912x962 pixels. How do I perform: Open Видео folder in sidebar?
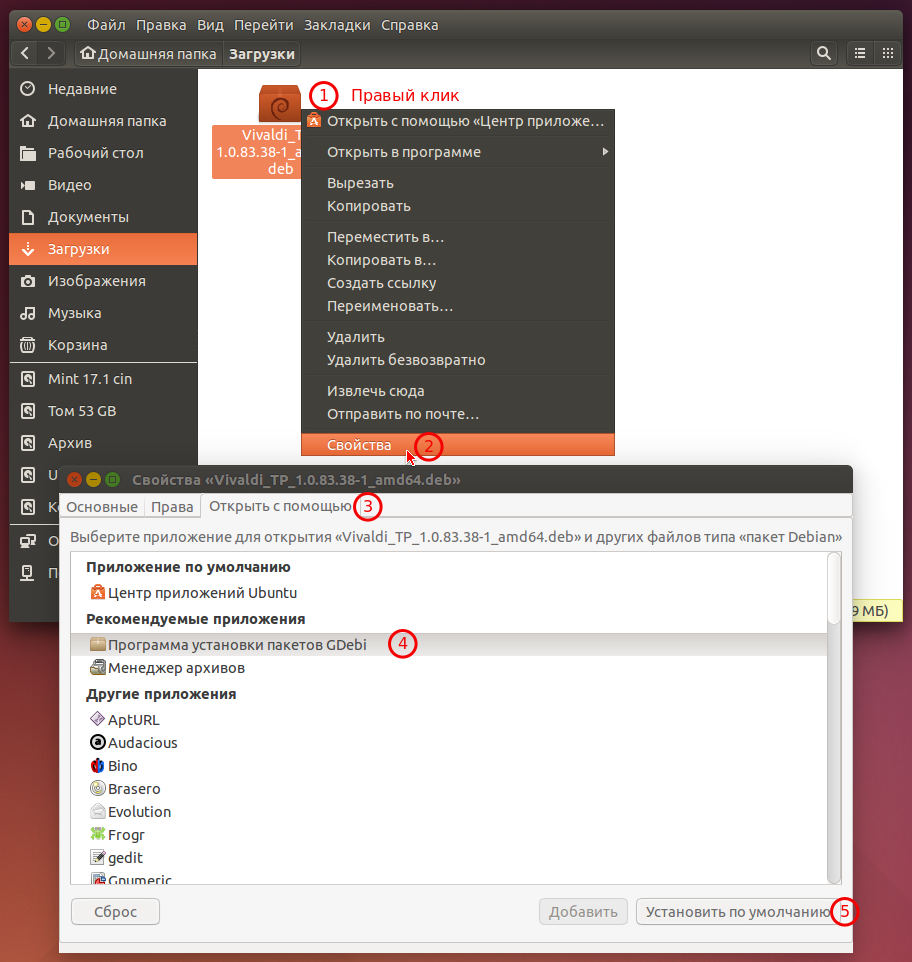(103, 185)
